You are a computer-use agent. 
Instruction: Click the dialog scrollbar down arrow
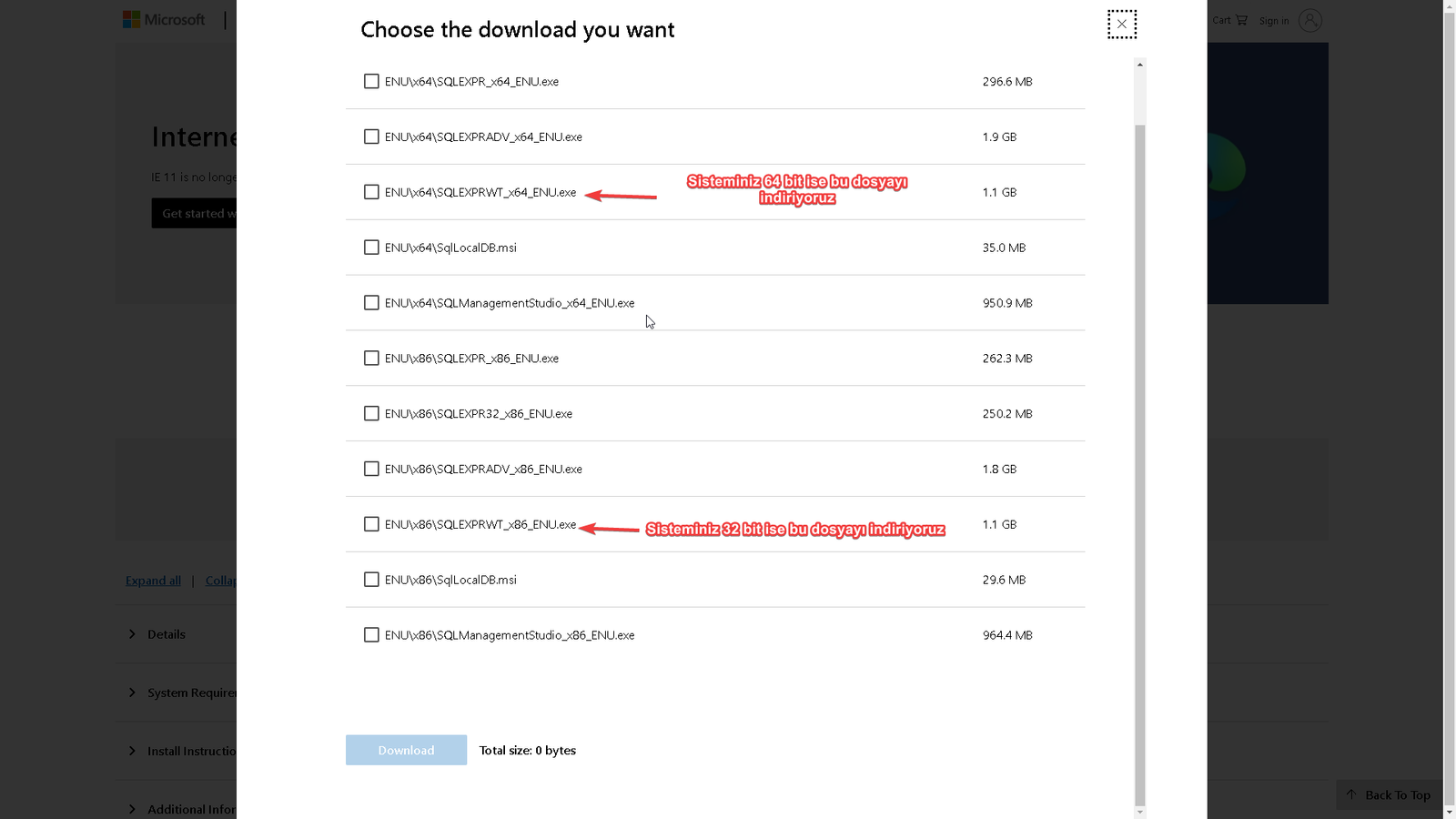1140,812
